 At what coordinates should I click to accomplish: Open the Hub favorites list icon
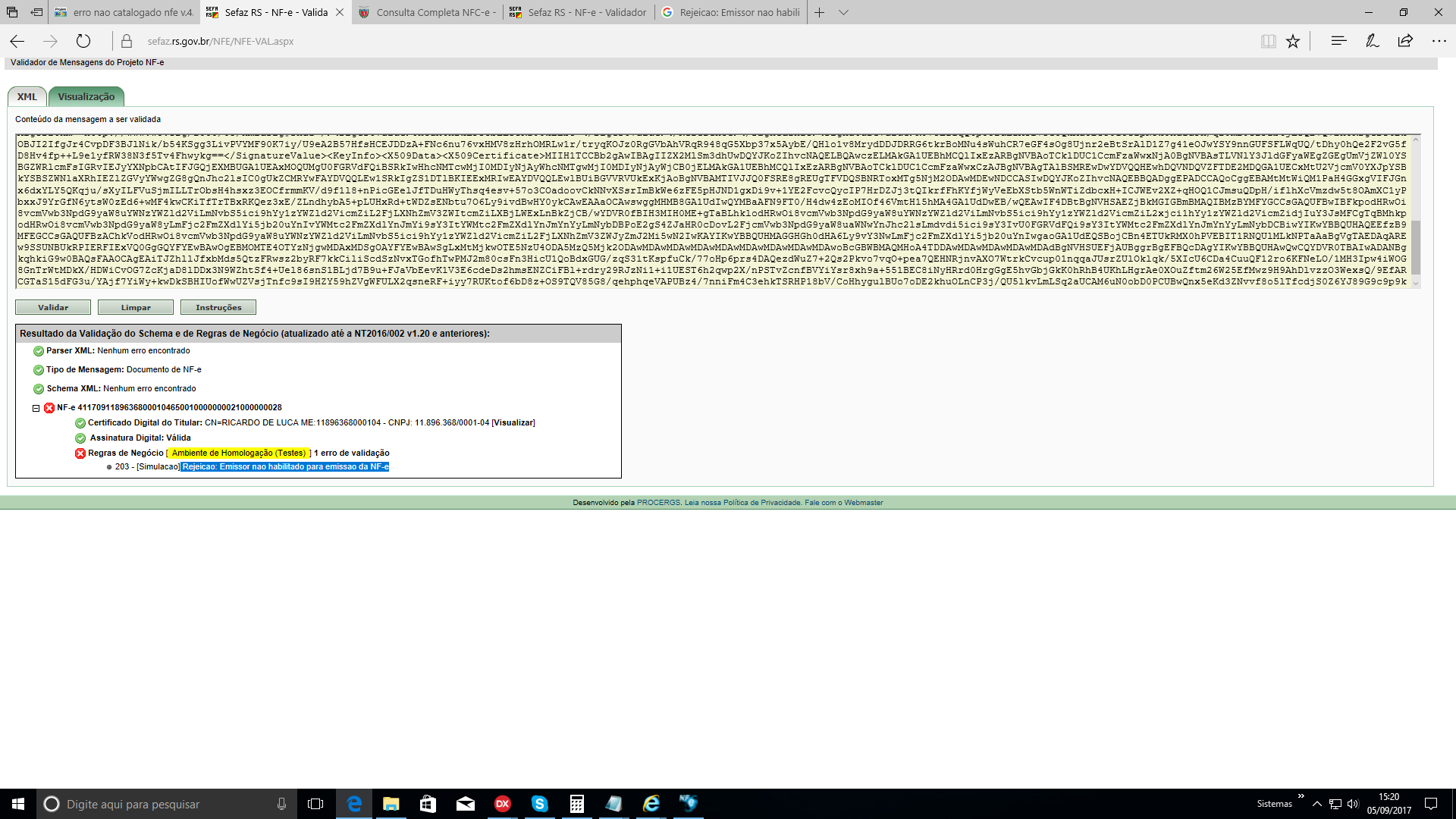coord(1338,41)
